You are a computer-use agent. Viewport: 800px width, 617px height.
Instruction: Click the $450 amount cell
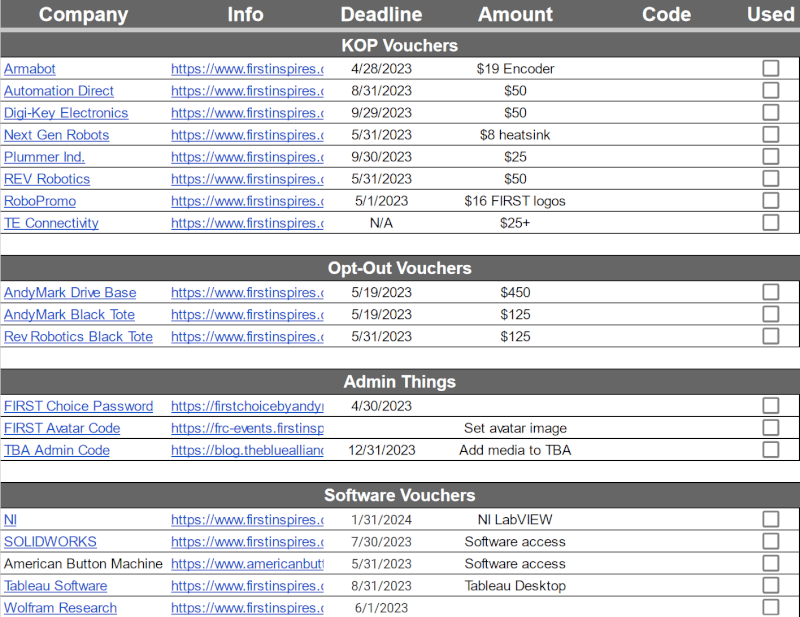tap(515, 292)
